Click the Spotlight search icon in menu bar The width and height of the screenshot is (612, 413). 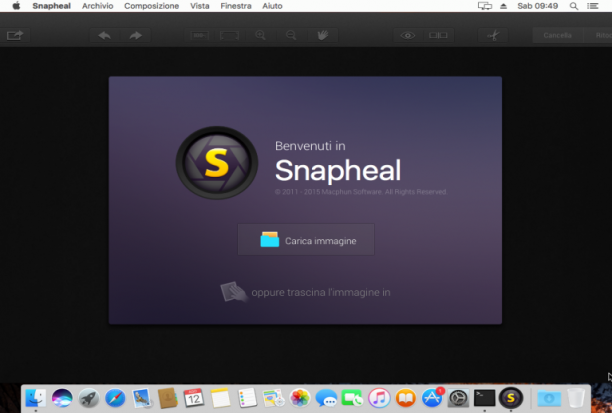click(574, 6)
